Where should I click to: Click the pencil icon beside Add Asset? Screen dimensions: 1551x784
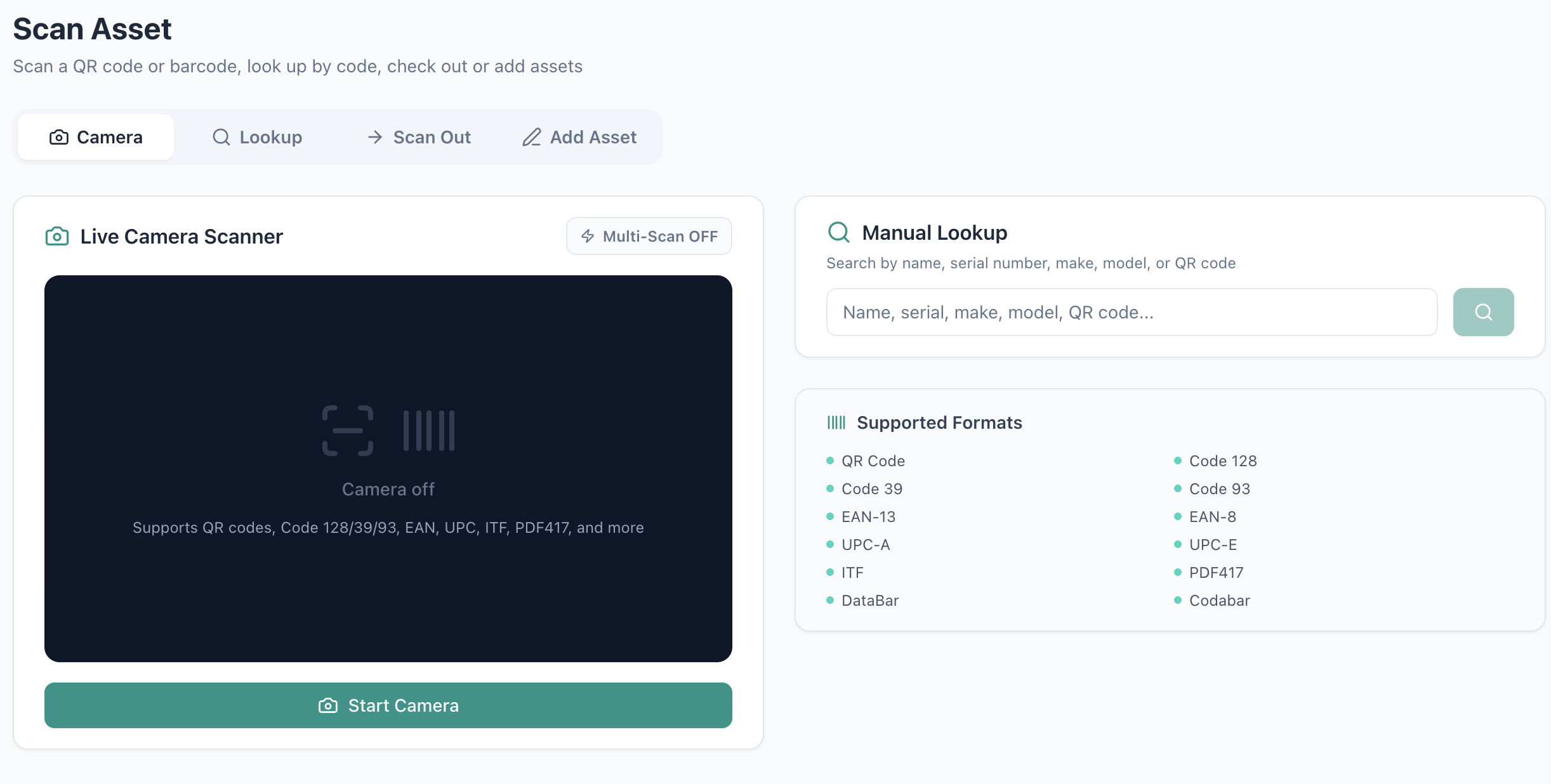coord(532,137)
